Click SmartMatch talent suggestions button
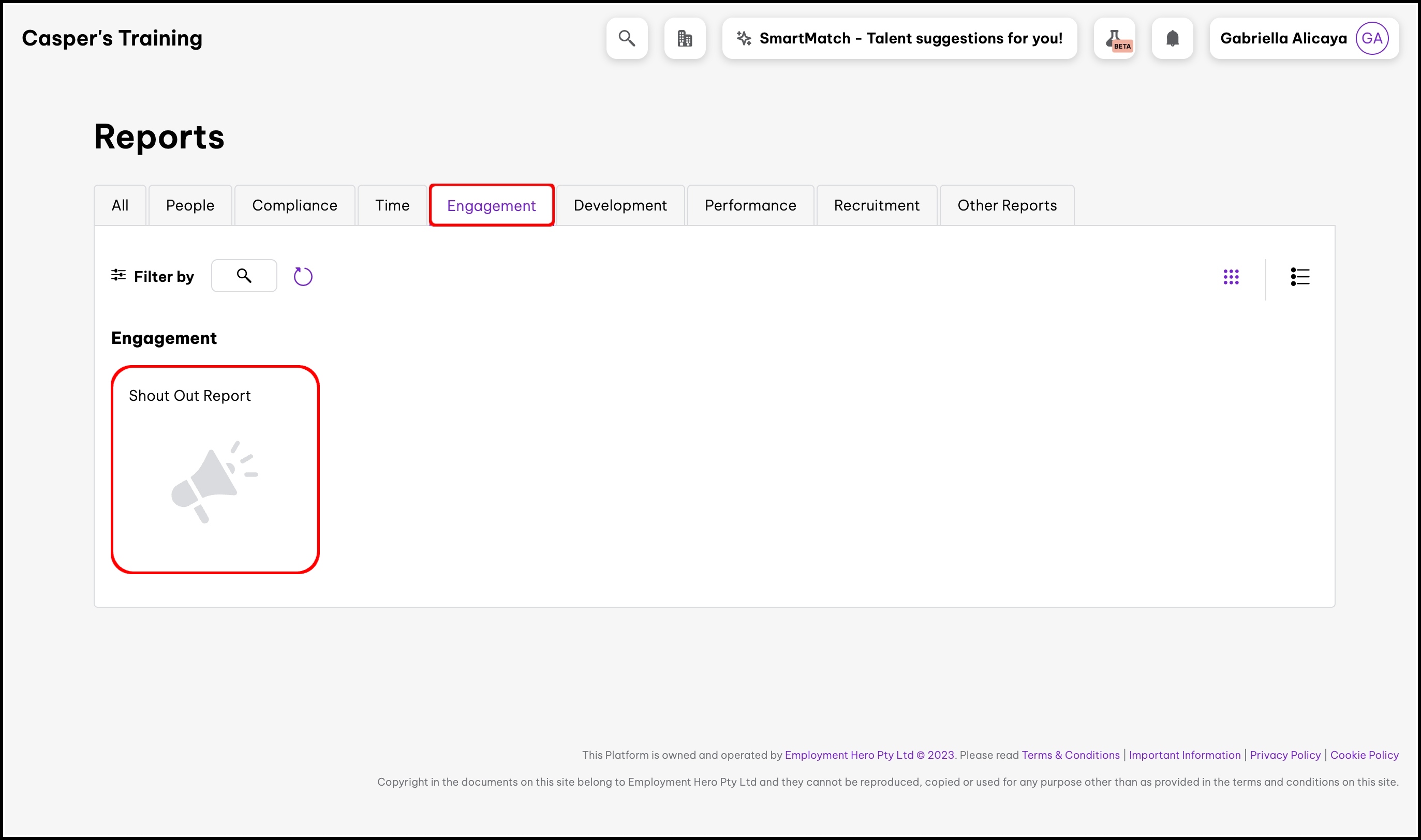Image resolution: width=1421 pixels, height=840 pixels. coord(899,38)
